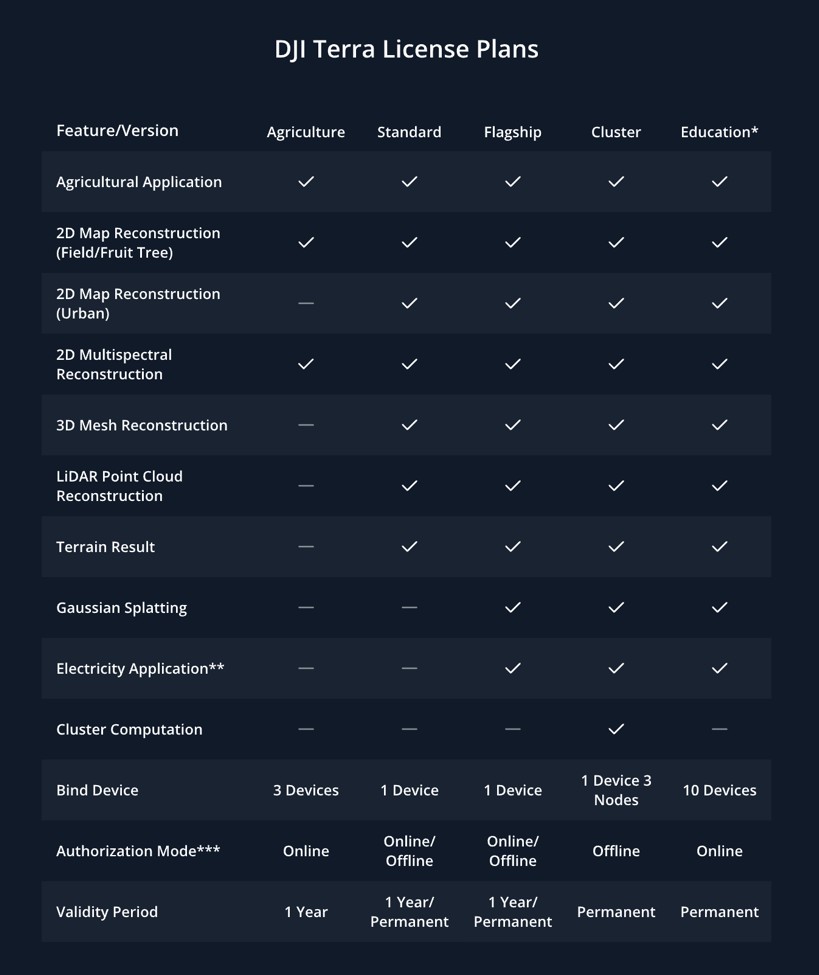This screenshot has height=975, width=819.
Task: Click the Education dash for Cluster Computation
Action: [719, 729]
